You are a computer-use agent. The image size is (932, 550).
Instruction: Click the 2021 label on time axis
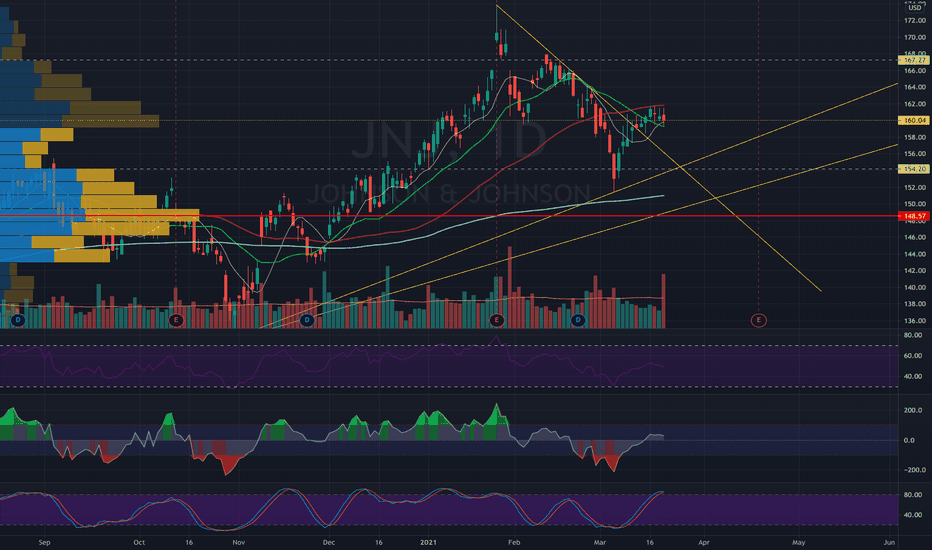(x=428, y=542)
